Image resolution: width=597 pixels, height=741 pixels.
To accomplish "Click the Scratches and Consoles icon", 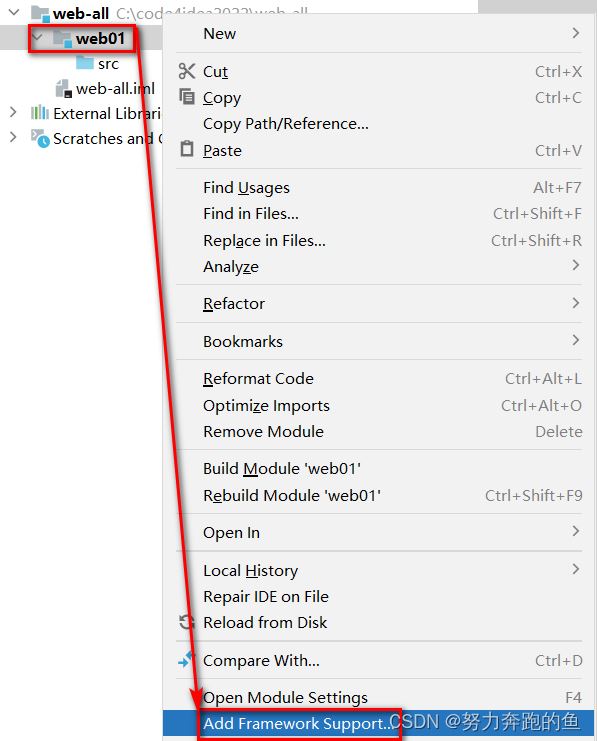I will click(40, 138).
